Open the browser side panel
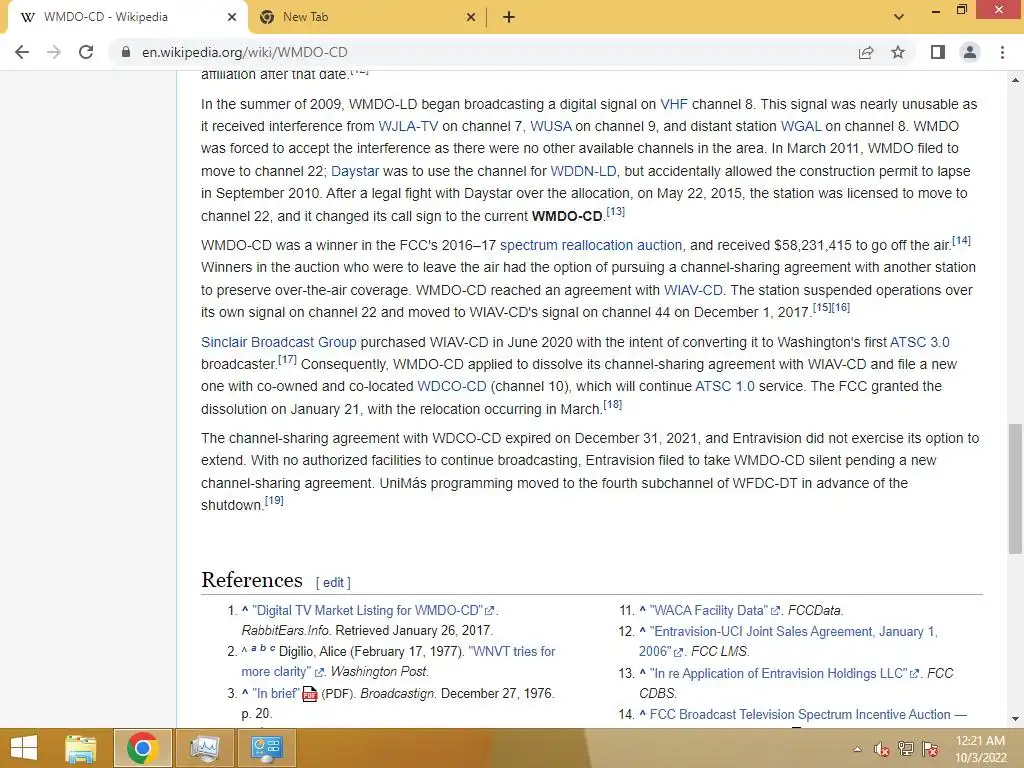 coord(938,52)
